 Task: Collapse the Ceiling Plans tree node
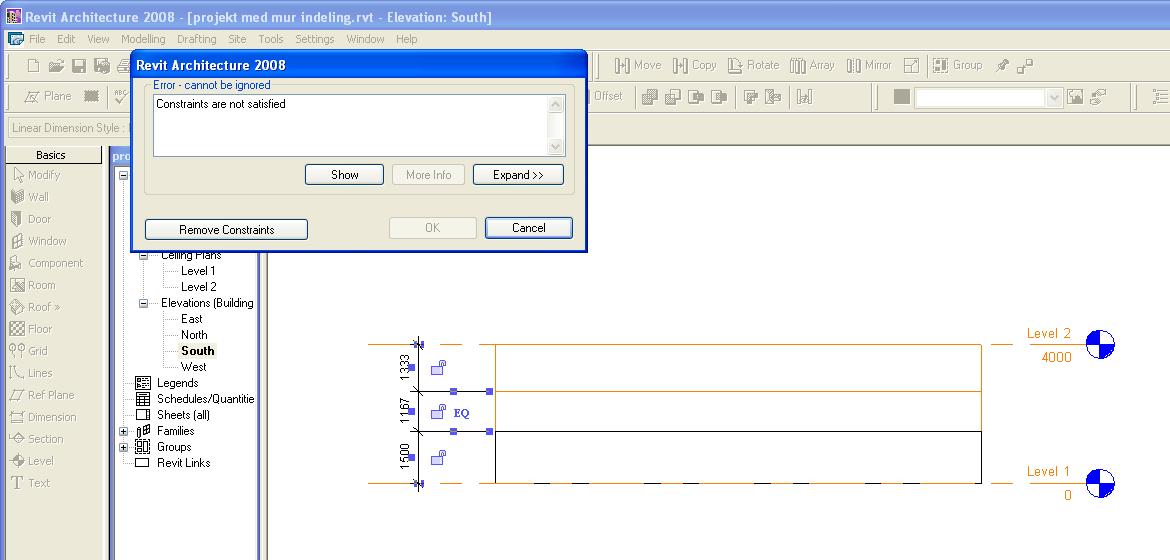143,255
